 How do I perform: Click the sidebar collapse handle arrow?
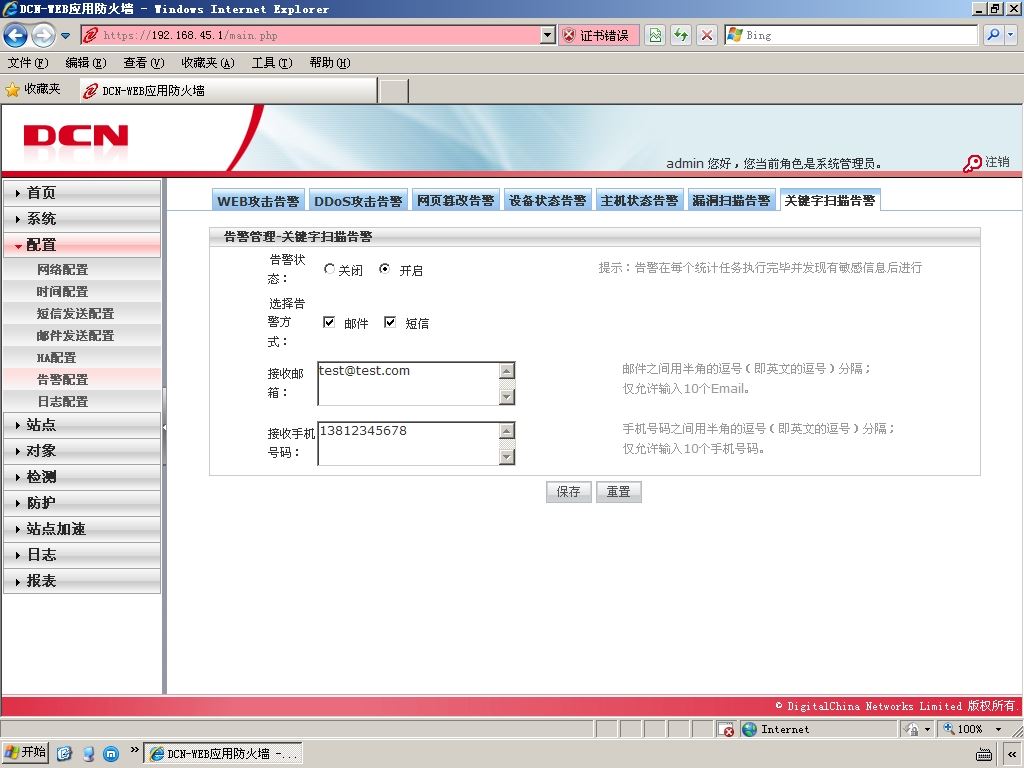click(x=165, y=427)
